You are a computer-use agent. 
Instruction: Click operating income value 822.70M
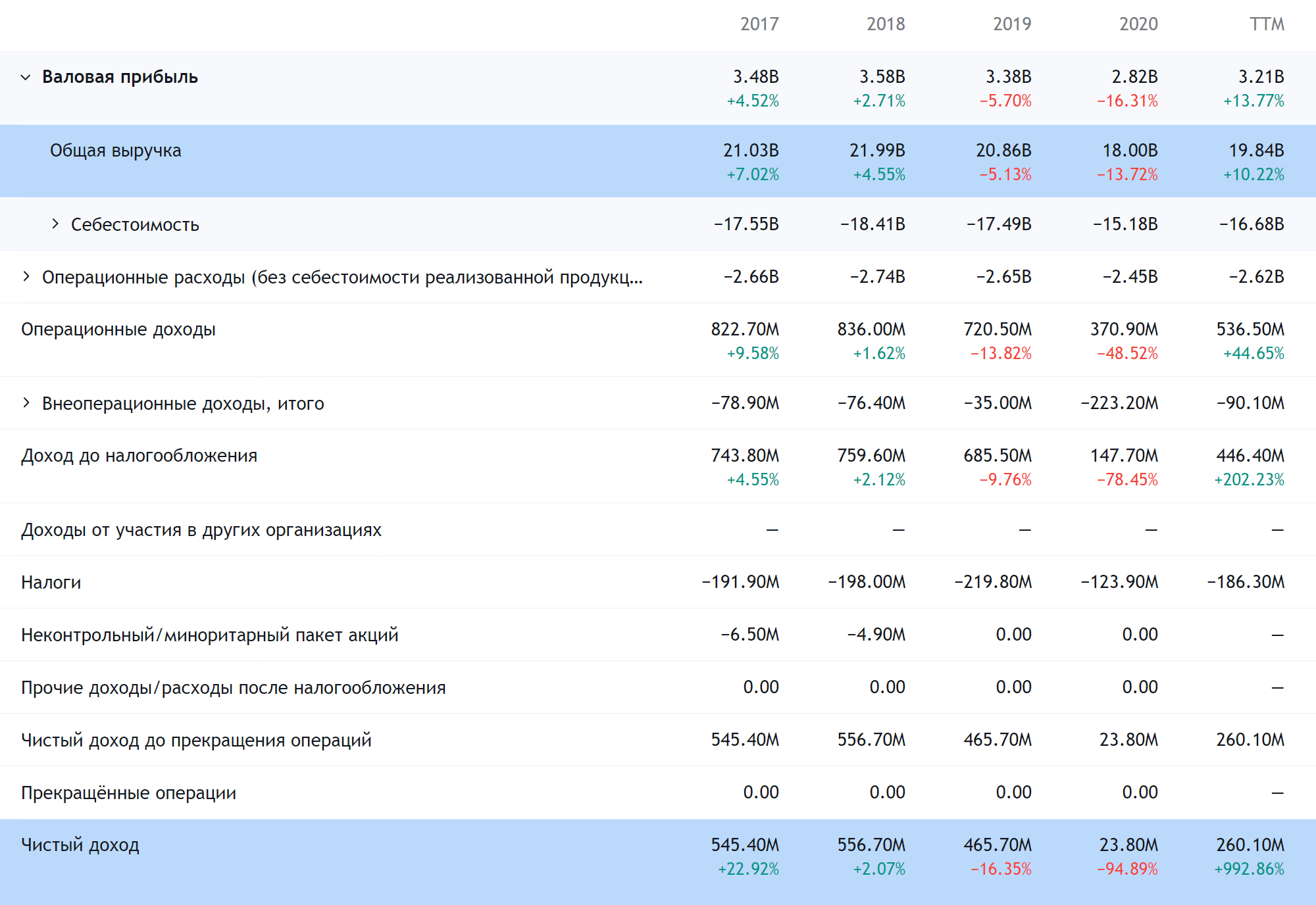745,330
